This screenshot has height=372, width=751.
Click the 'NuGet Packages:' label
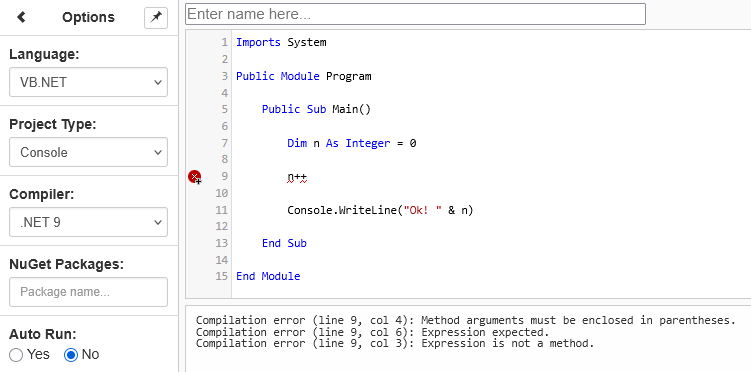tap(67, 264)
